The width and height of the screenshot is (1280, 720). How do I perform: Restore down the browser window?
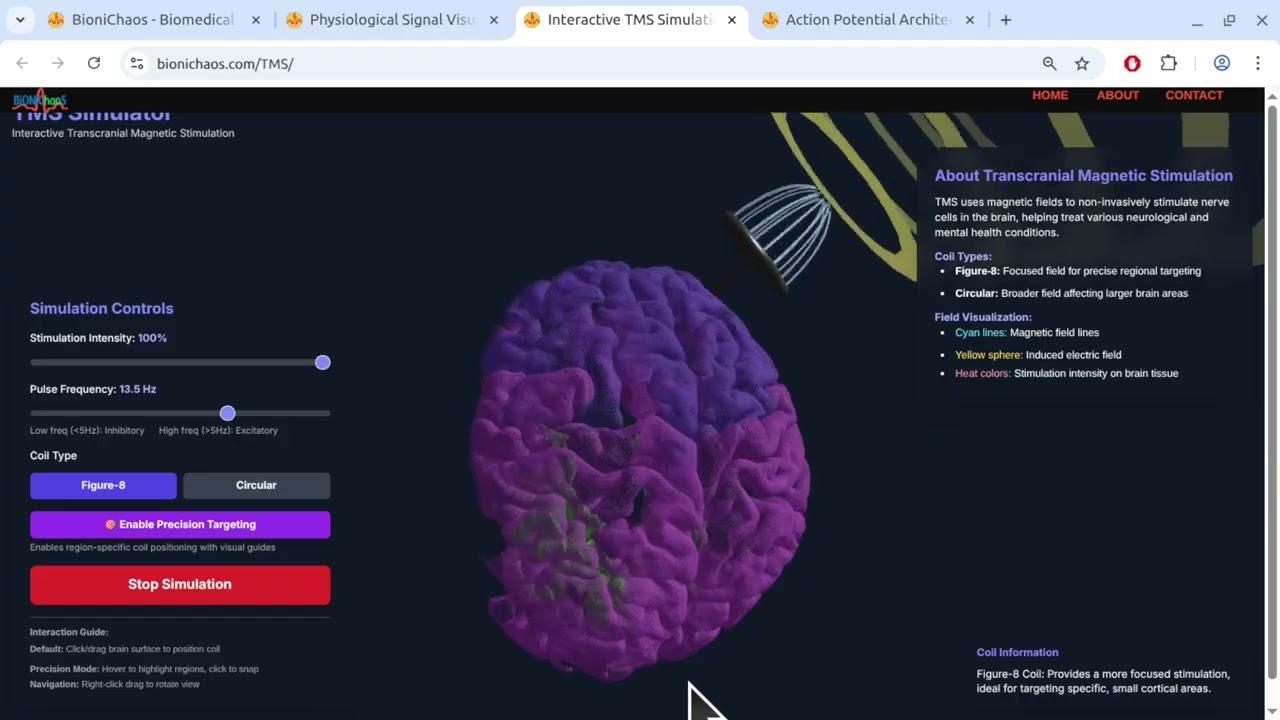tap(1229, 20)
